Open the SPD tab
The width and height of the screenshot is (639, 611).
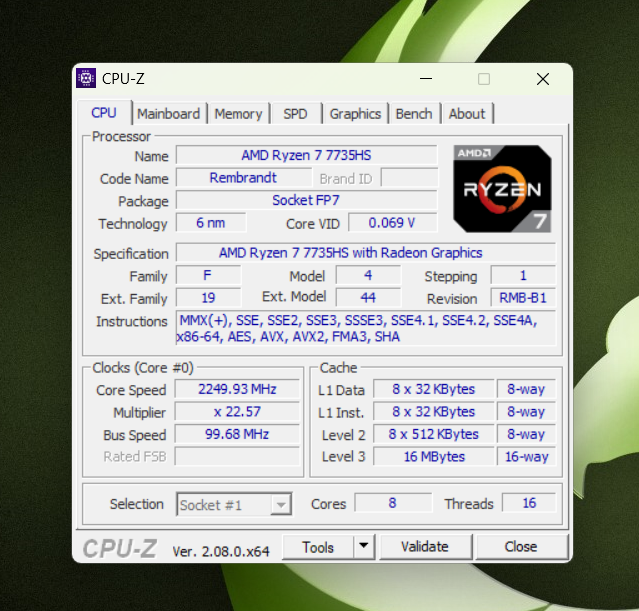[x=295, y=114]
